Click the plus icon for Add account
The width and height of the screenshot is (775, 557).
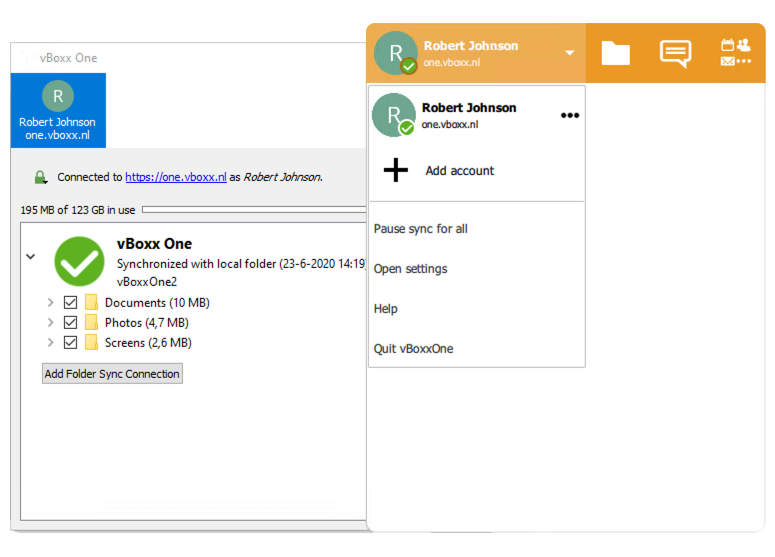(396, 170)
